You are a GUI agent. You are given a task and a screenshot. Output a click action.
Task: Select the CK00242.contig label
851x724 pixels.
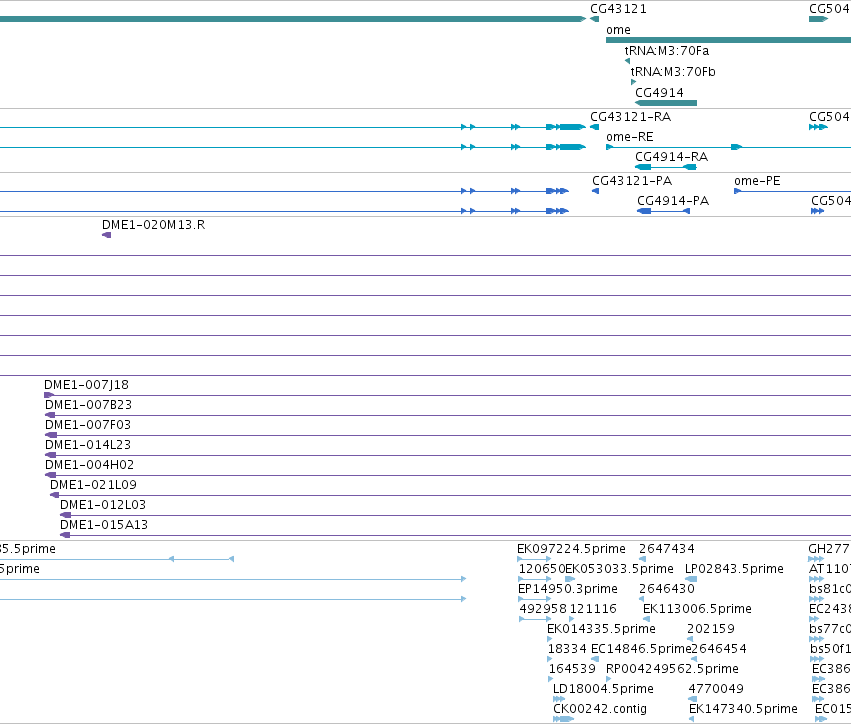(x=600, y=709)
